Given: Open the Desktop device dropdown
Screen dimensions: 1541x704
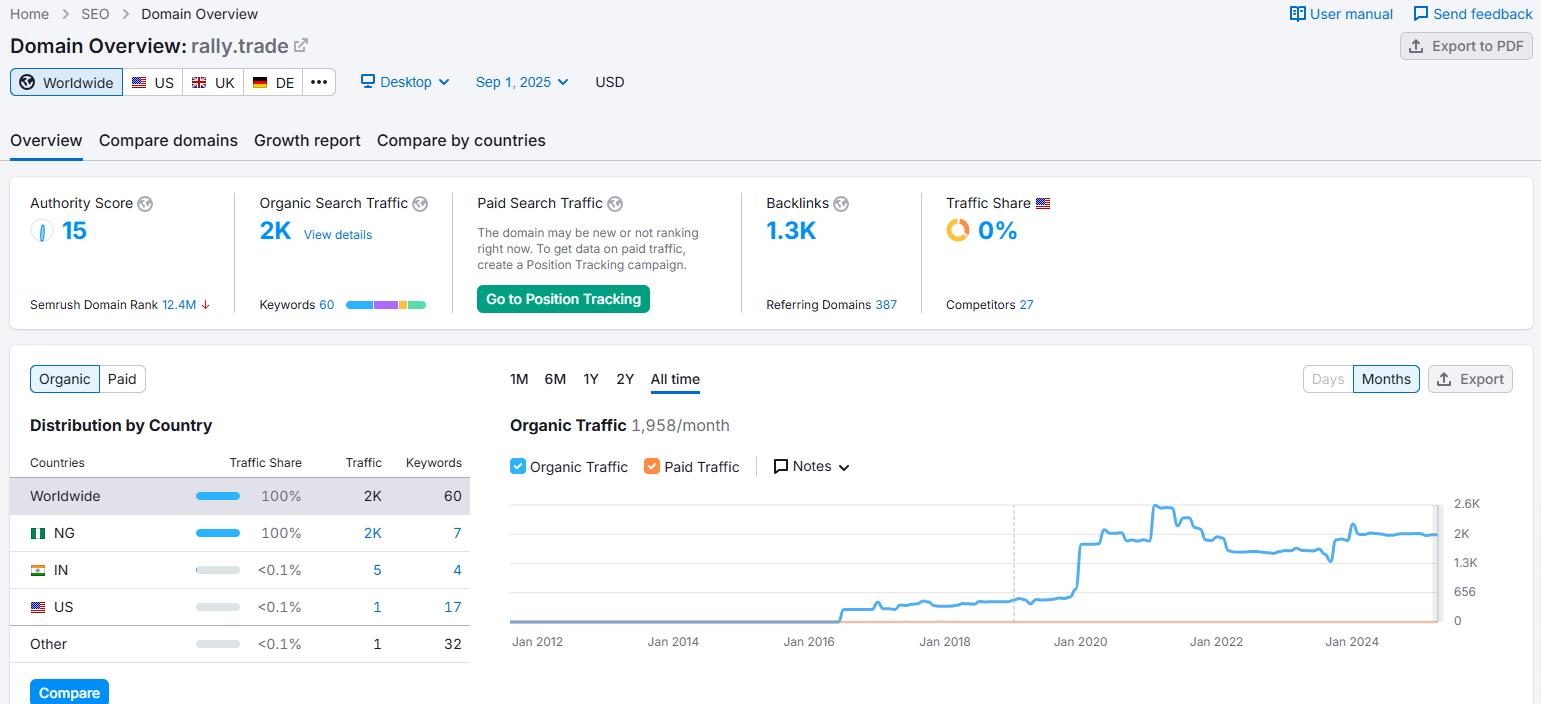Looking at the screenshot, I should (x=405, y=82).
